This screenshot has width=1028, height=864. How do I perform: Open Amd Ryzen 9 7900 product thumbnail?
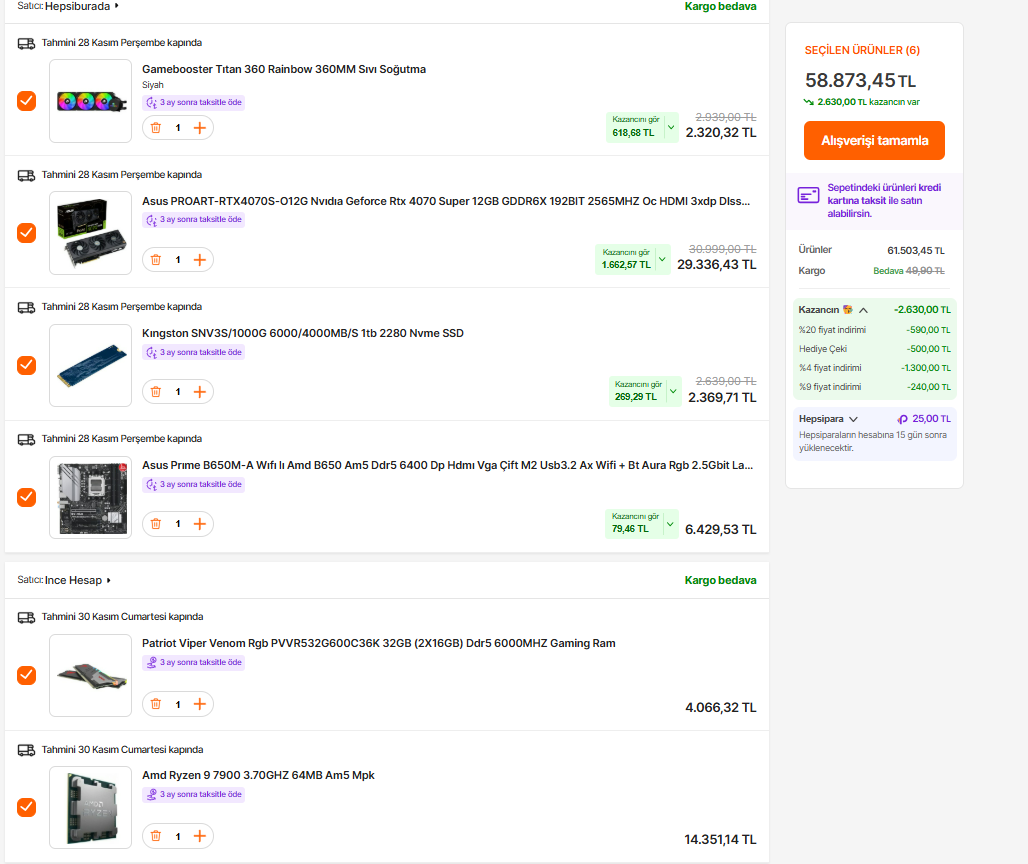click(x=90, y=807)
